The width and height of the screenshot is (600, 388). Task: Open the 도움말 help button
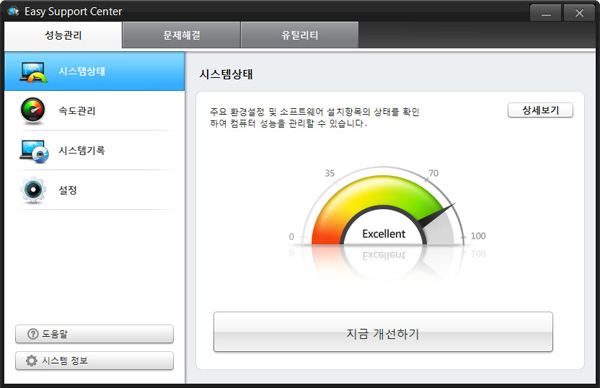coord(95,334)
